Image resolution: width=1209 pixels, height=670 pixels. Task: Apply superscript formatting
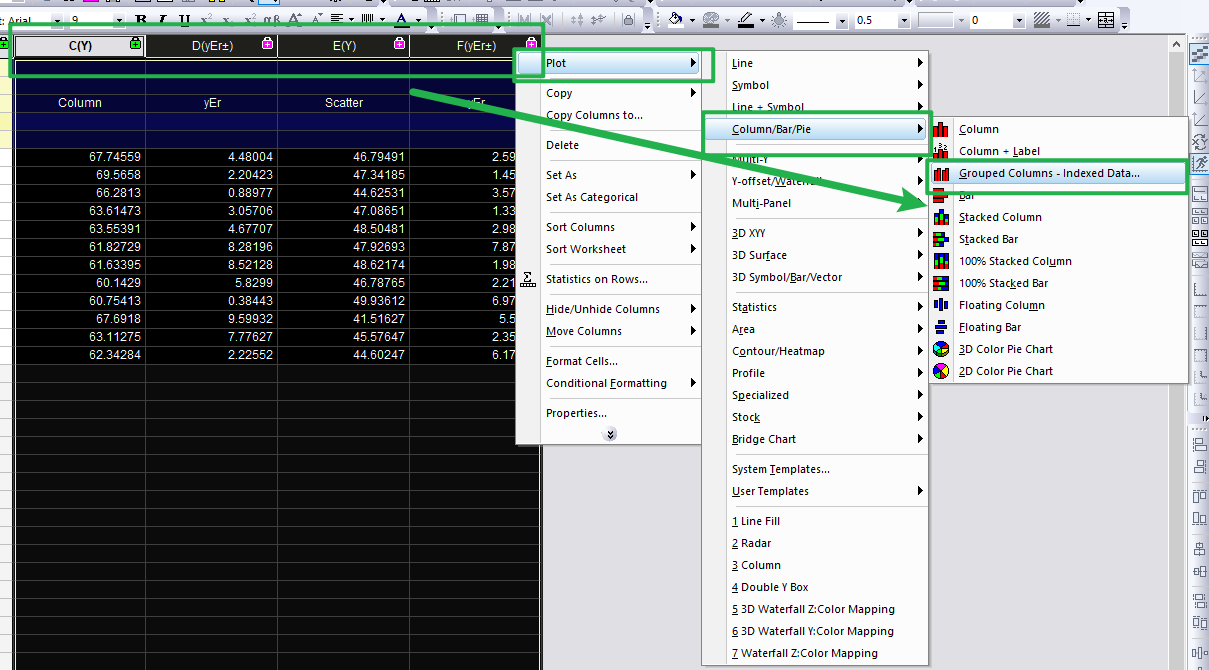[x=206, y=19]
